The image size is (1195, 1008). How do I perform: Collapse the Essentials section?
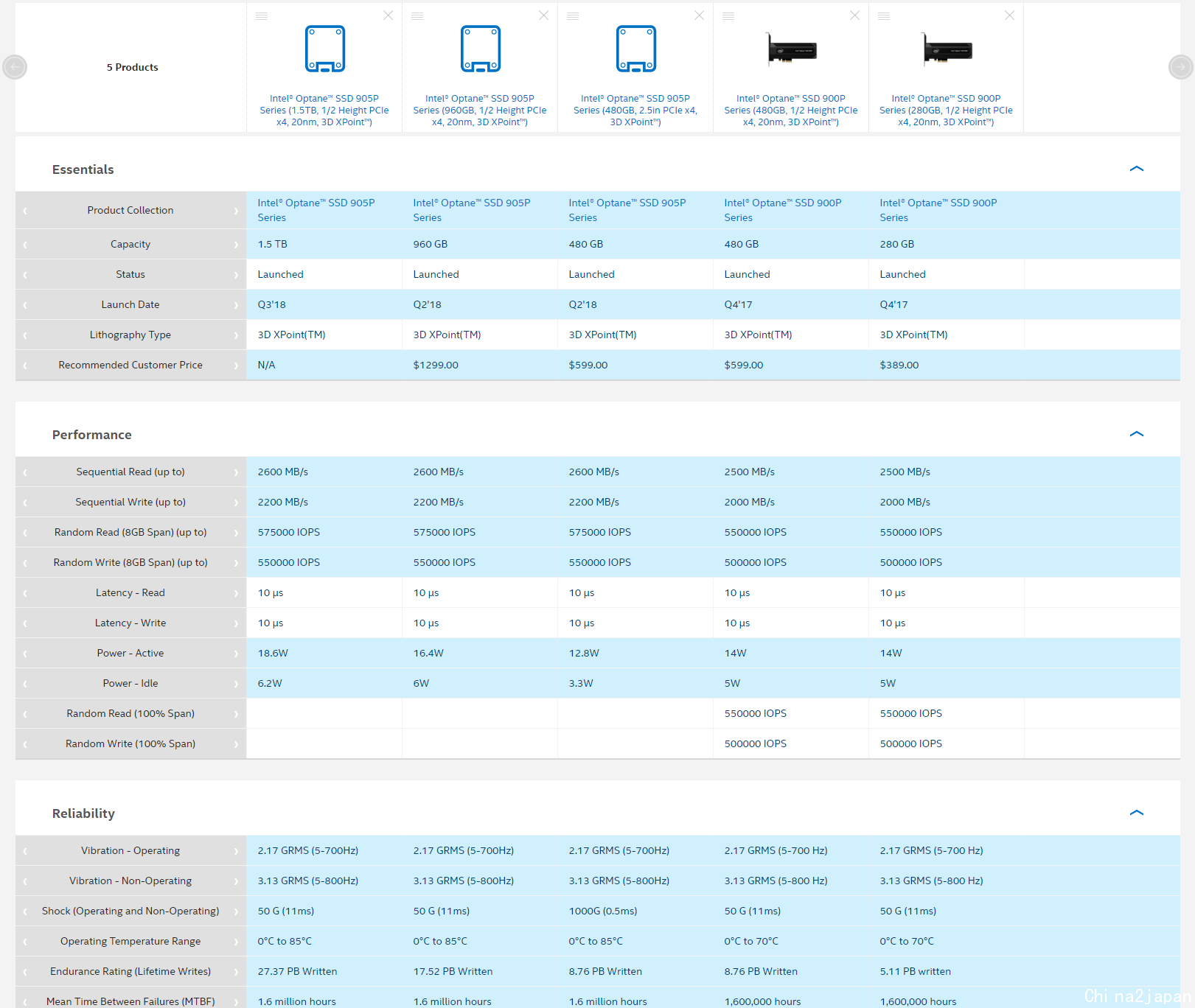click(x=1136, y=169)
